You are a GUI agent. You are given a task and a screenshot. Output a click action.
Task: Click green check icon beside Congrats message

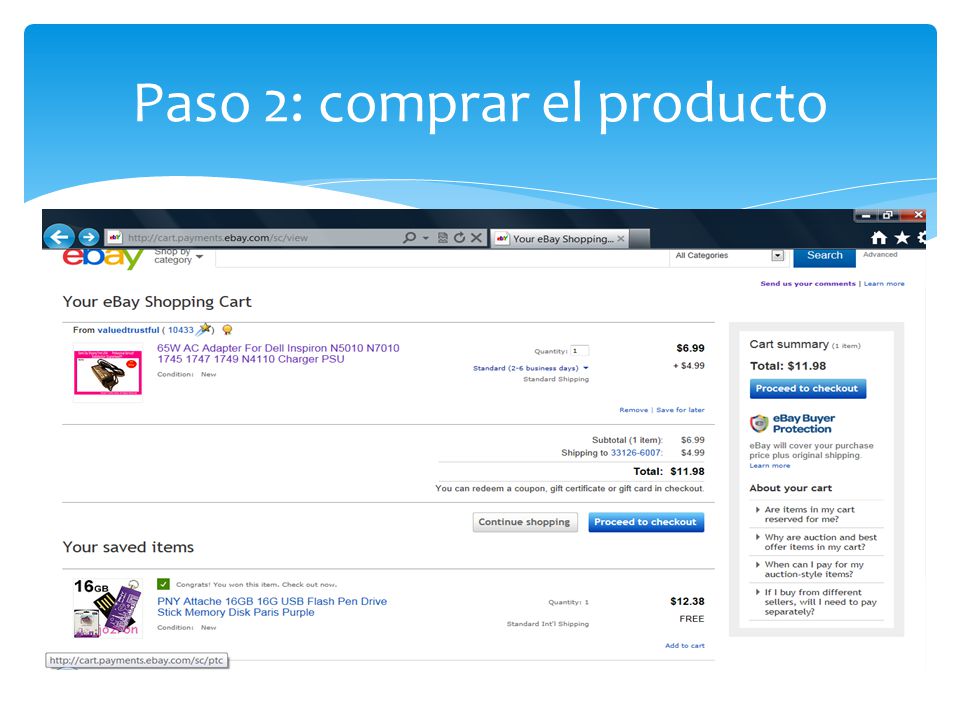[163, 584]
